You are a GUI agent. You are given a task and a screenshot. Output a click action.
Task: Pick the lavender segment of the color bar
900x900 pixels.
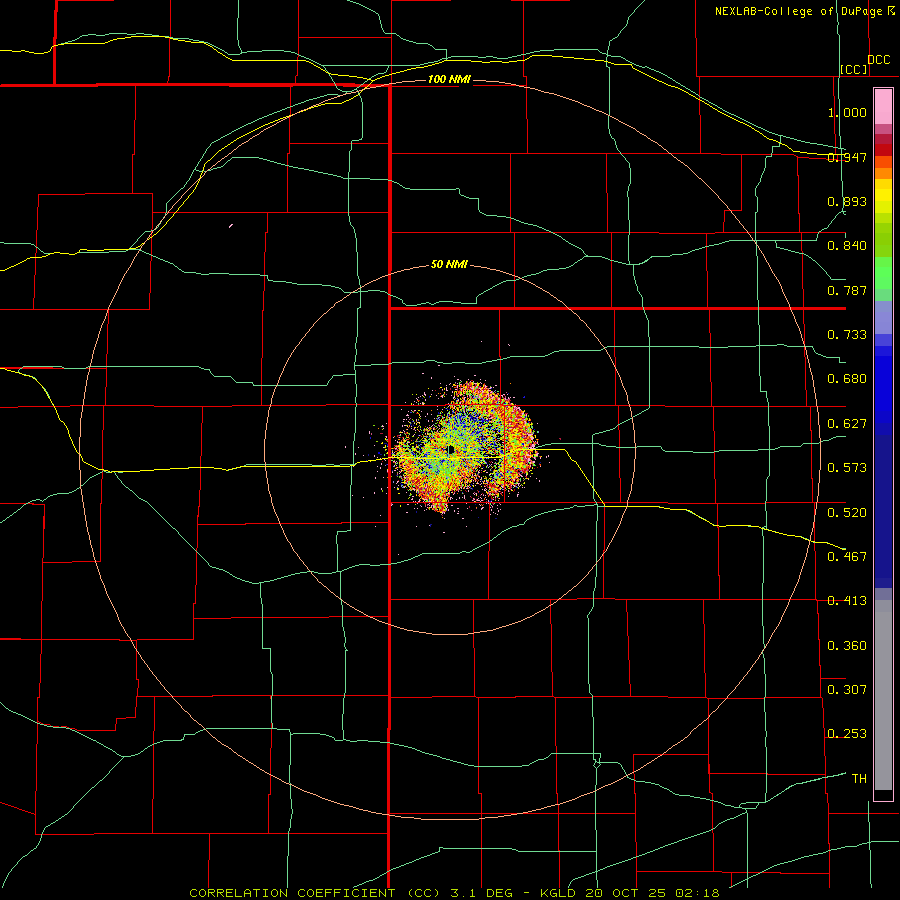pyautogui.click(x=883, y=317)
